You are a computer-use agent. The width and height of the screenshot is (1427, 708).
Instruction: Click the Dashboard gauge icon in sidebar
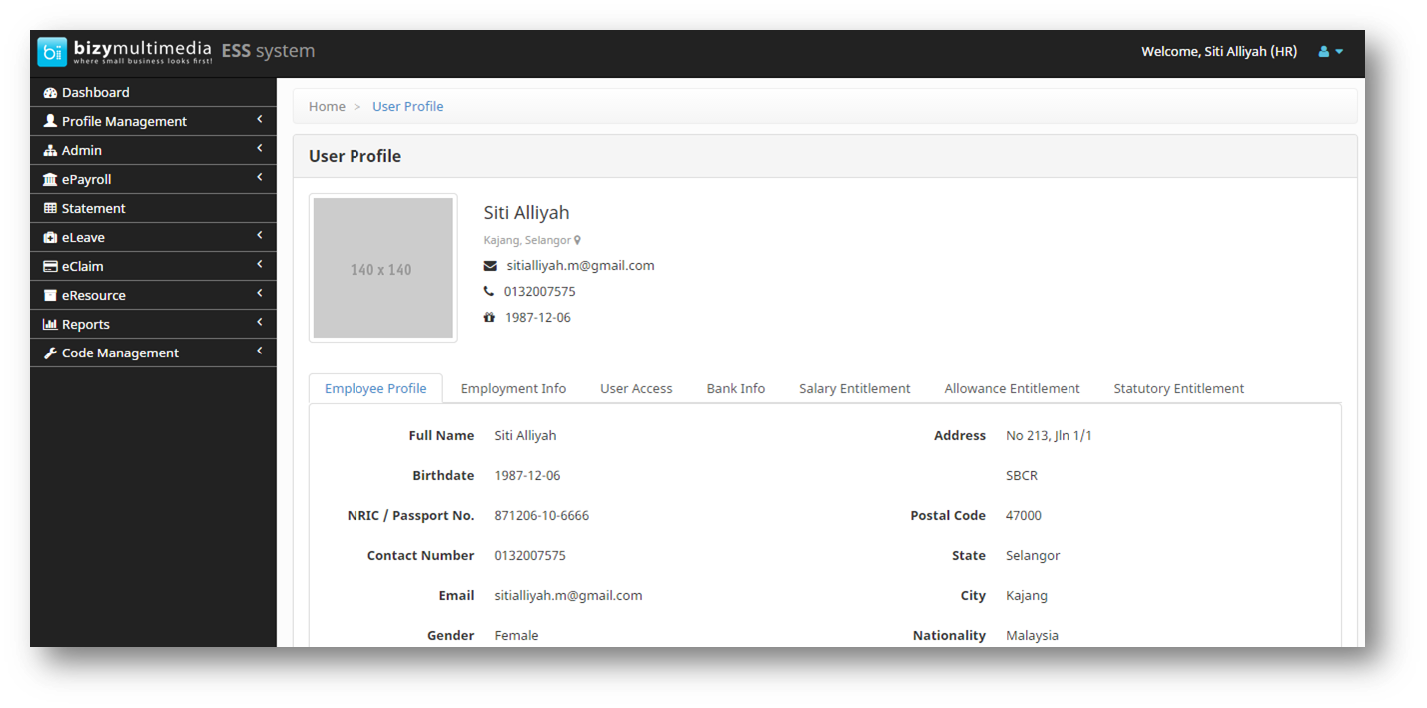tap(50, 93)
